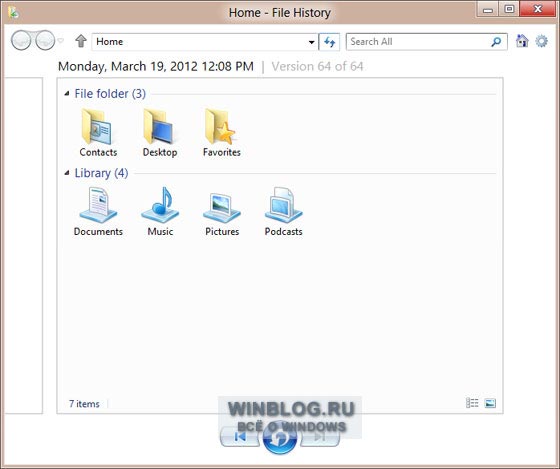Go to the previous version
This screenshot has height=469, width=560.
240,436
